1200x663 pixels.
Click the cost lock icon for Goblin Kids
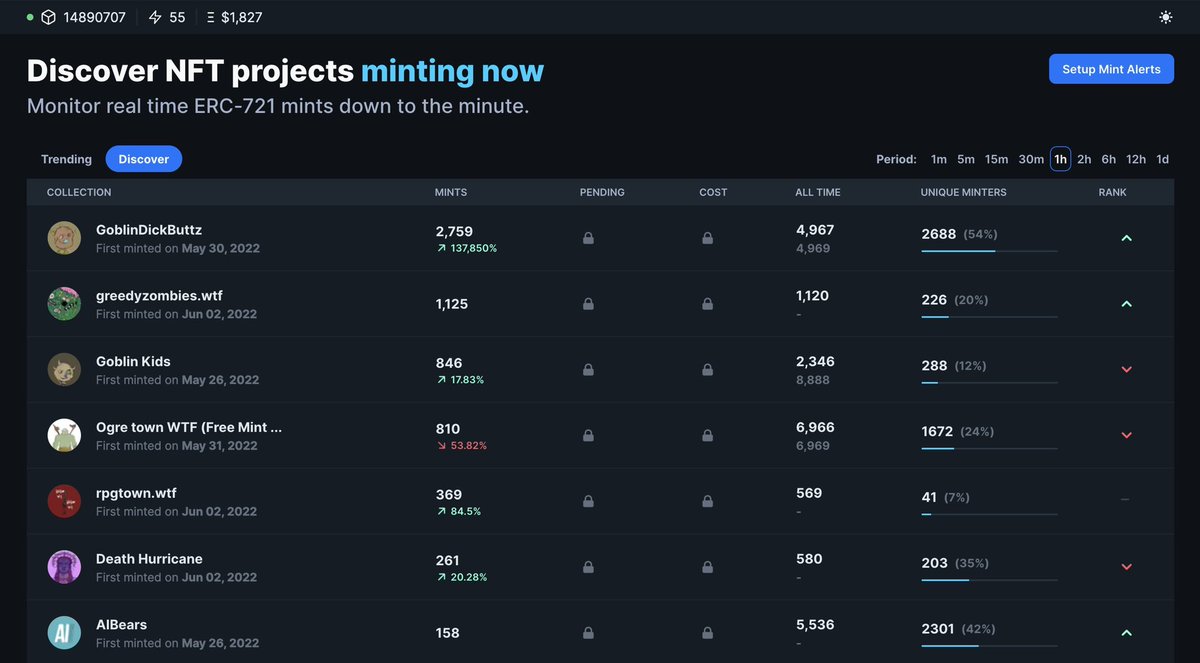click(x=707, y=370)
